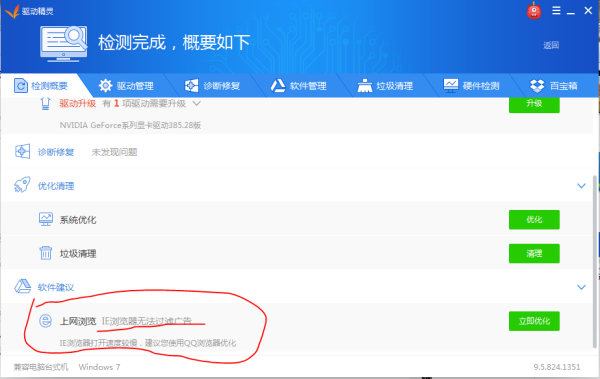Click the green 优化 button

click(534, 219)
